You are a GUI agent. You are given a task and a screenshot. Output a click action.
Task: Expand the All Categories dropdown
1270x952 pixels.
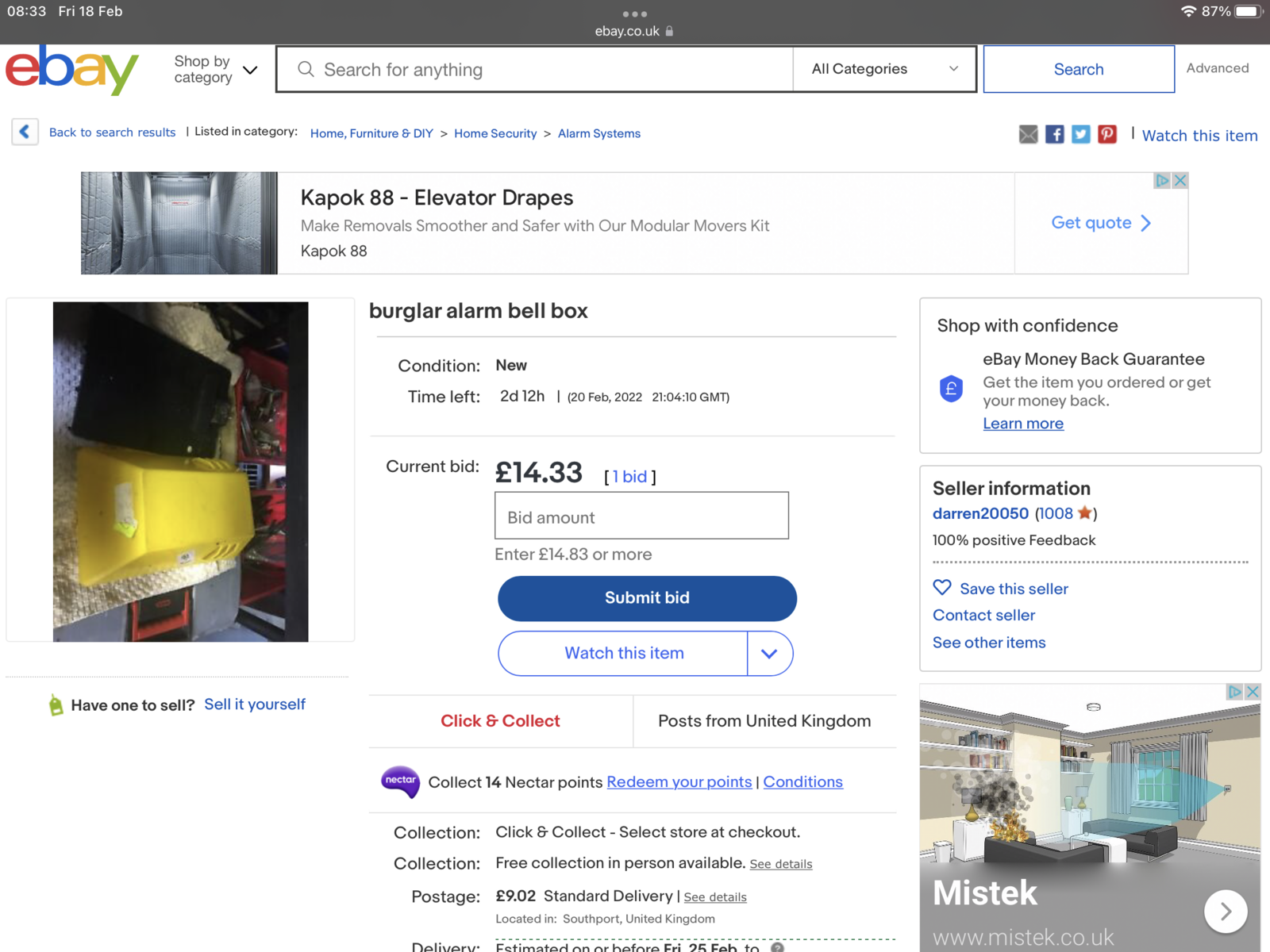[x=884, y=69]
